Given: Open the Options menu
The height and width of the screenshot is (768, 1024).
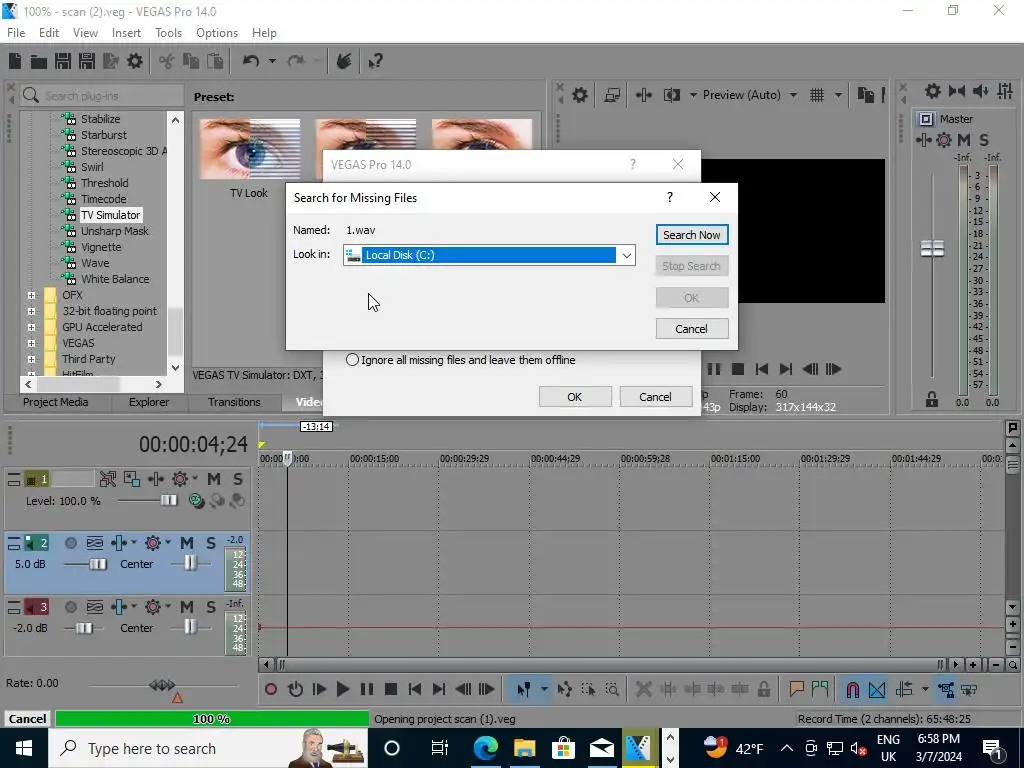Looking at the screenshot, I should pyautogui.click(x=217, y=33).
